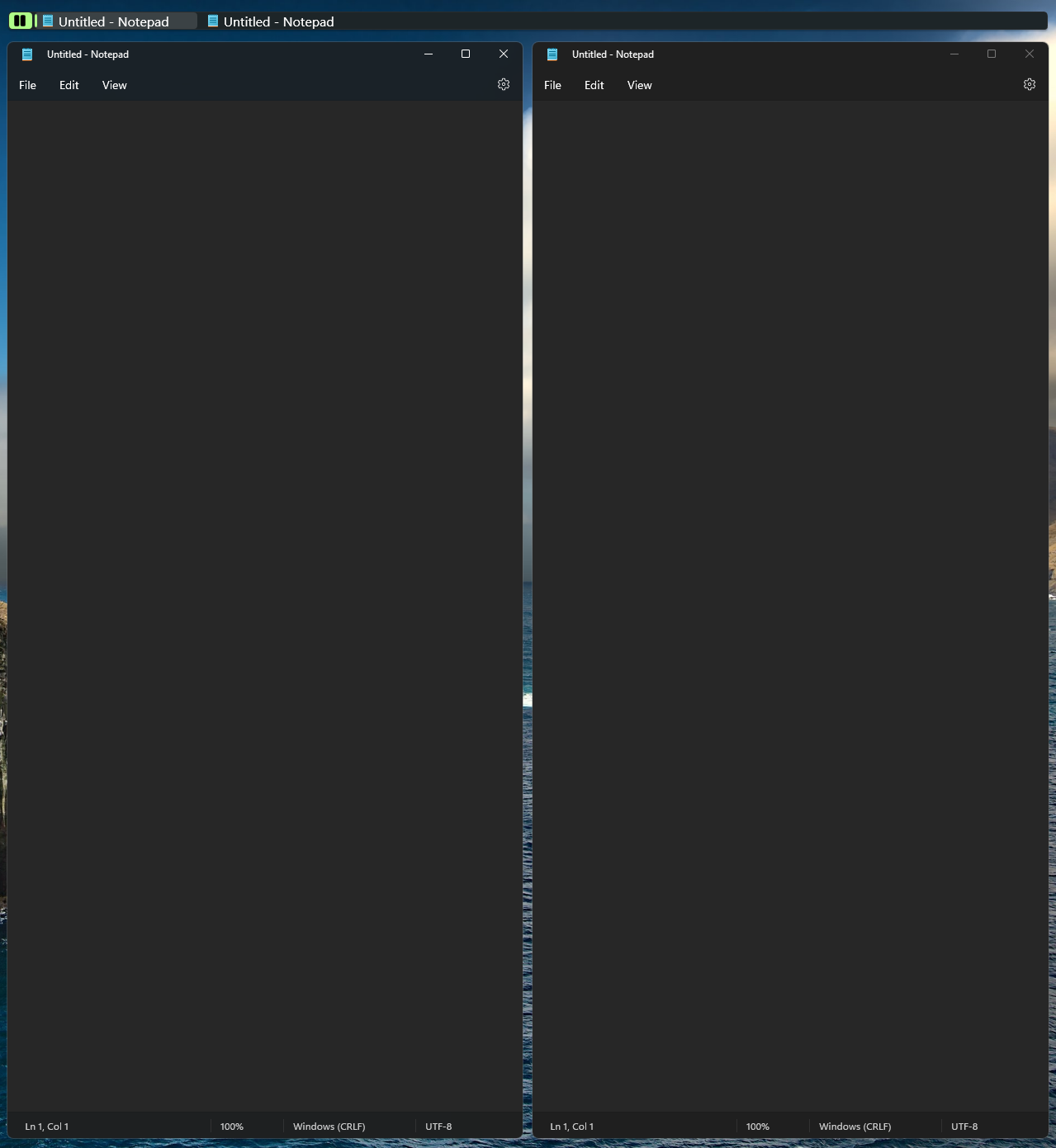Viewport: 1056px width, 1148px height.
Task: Maximize the left Notepad window
Action: point(466,54)
